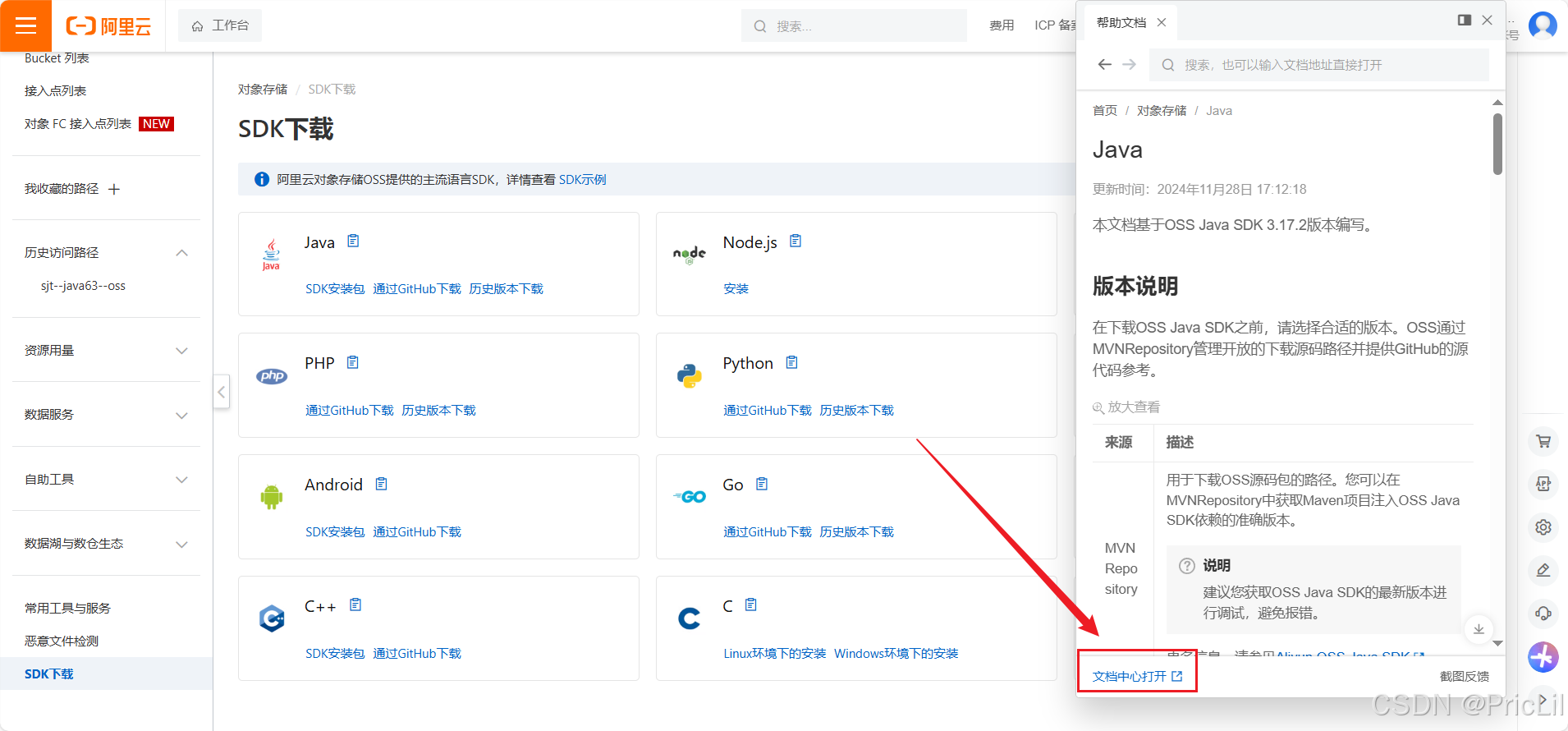Click the 放大查看 zoom icon
Screen dimensions: 1568x731
(1098, 407)
